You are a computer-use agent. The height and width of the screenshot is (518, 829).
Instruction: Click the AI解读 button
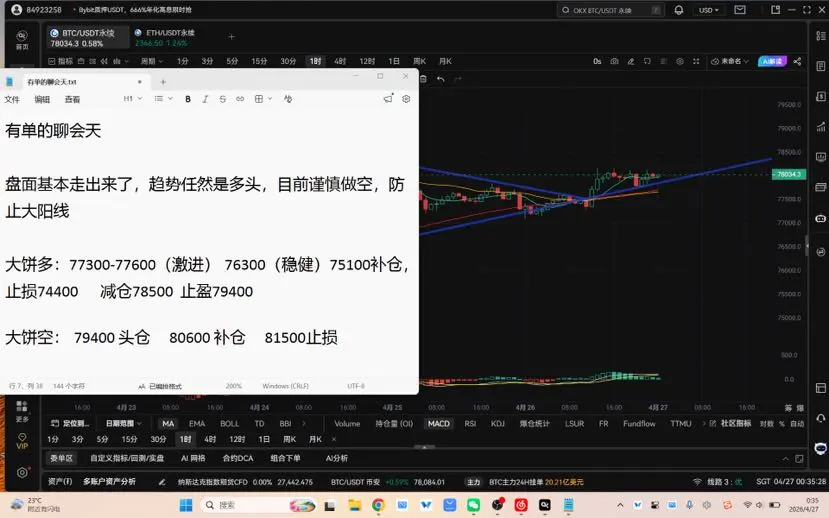click(772, 61)
